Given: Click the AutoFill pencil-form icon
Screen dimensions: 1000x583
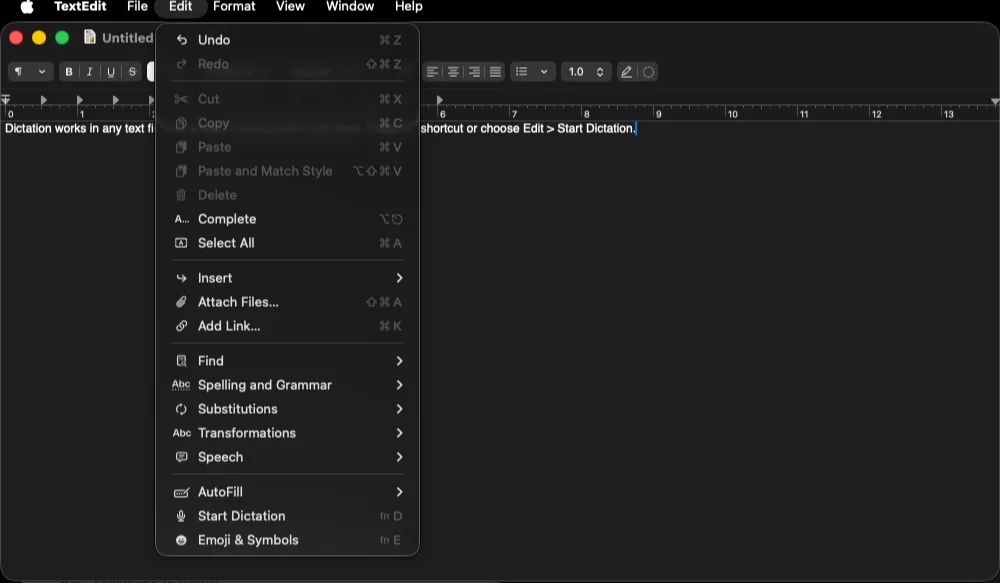Looking at the screenshot, I should pyautogui.click(x=181, y=492).
